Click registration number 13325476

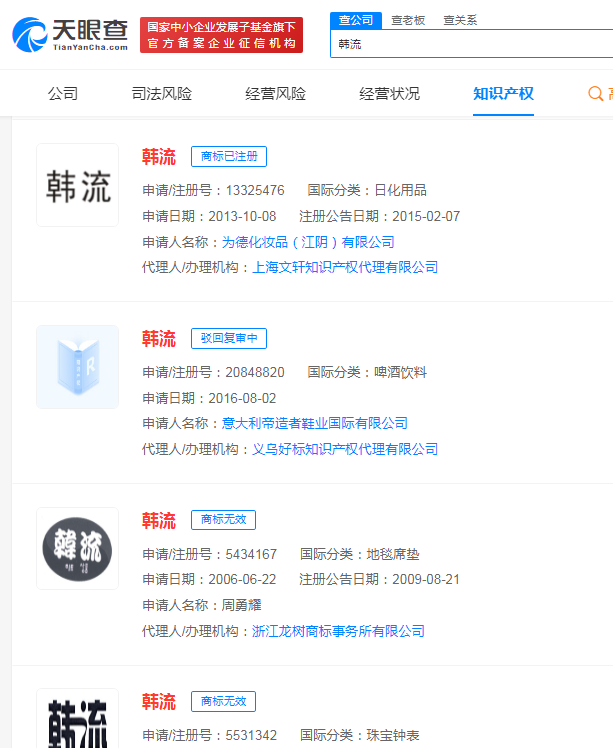coord(255,190)
